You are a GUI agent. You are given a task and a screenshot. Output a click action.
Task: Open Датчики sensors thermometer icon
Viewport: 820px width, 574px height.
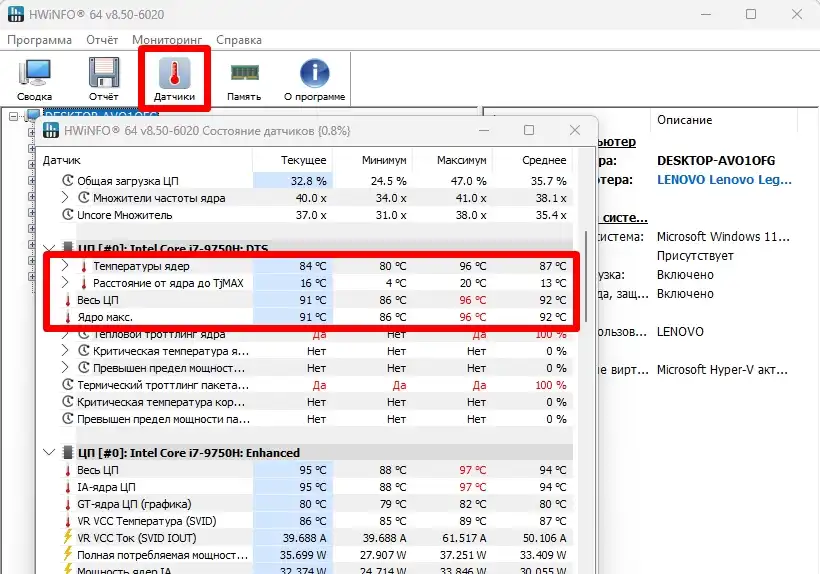pyautogui.click(x=174, y=79)
